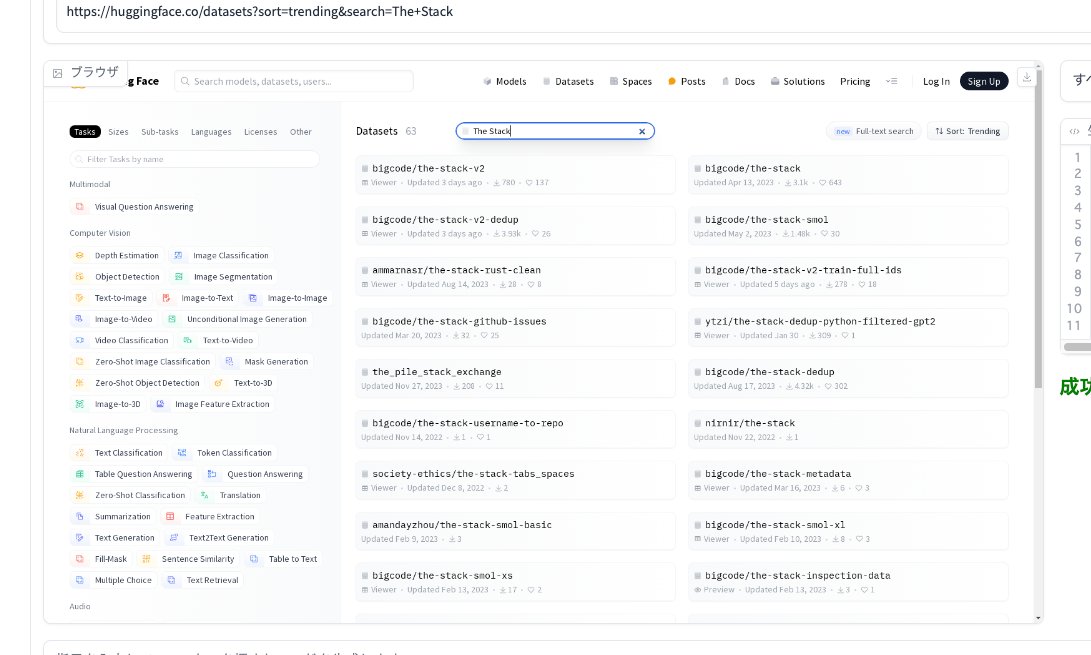Click the download icon beside Sign Up
Screen dimensions: 1091x655
(1026, 78)
